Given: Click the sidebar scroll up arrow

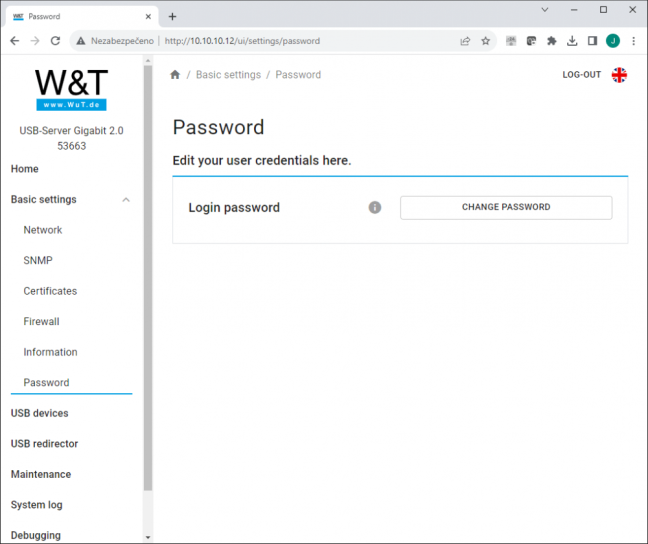Looking at the screenshot, I should tap(148, 61).
